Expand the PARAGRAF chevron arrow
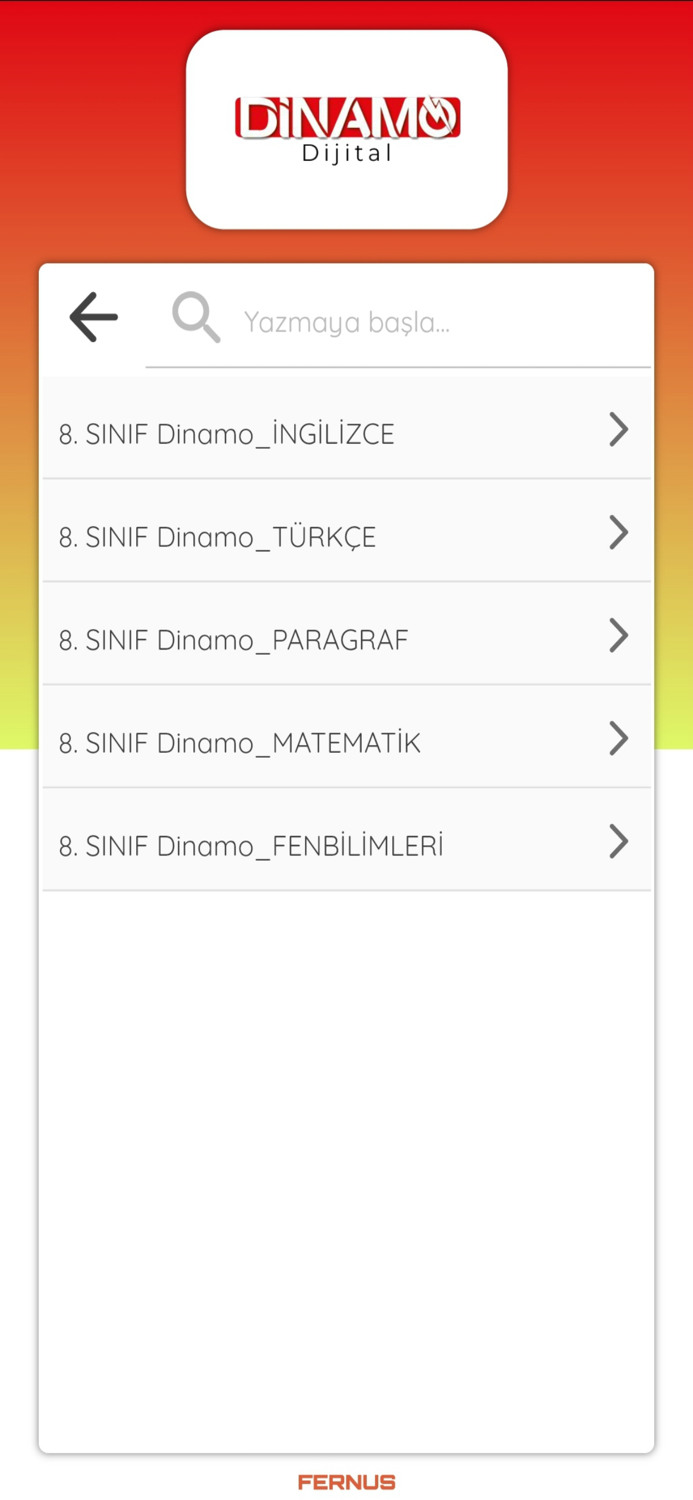Screen dimensions: 693x1500 point(618,636)
